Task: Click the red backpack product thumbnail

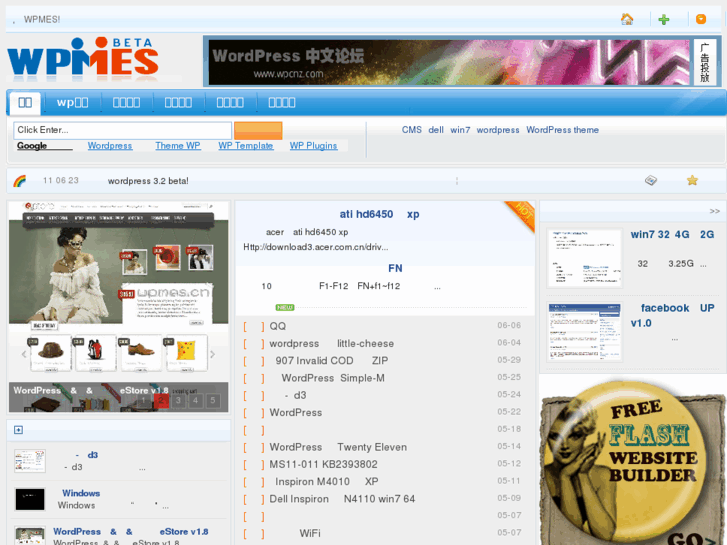Action: pyautogui.click(x=96, y=353)
